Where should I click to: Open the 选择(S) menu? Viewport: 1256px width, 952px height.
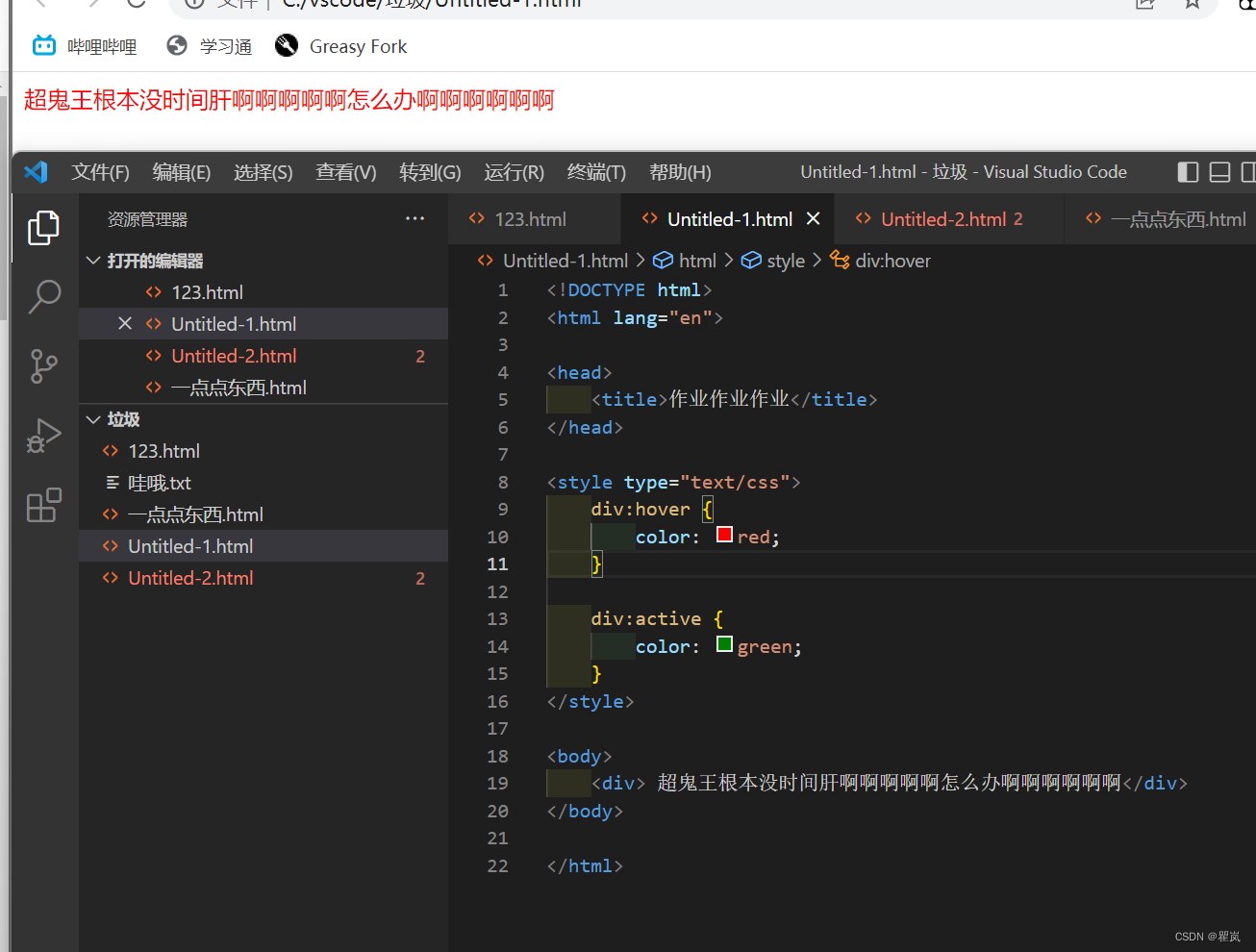(x=263, y=172)
